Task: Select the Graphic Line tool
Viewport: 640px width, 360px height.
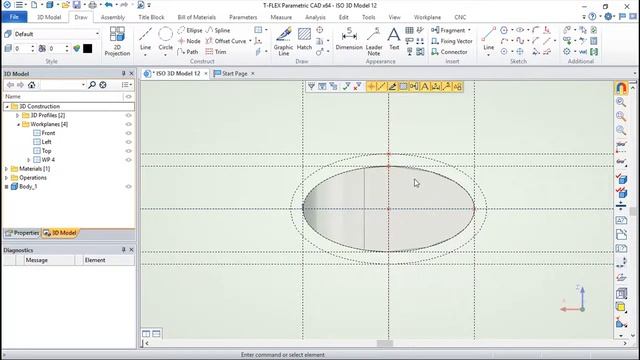Action: pos(284,41)
